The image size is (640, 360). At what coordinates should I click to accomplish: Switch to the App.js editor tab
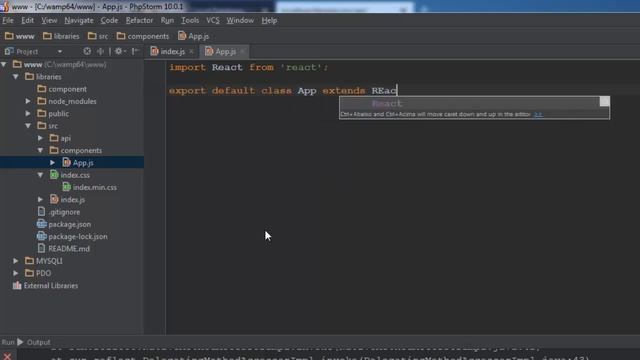[x=221, y=51]
